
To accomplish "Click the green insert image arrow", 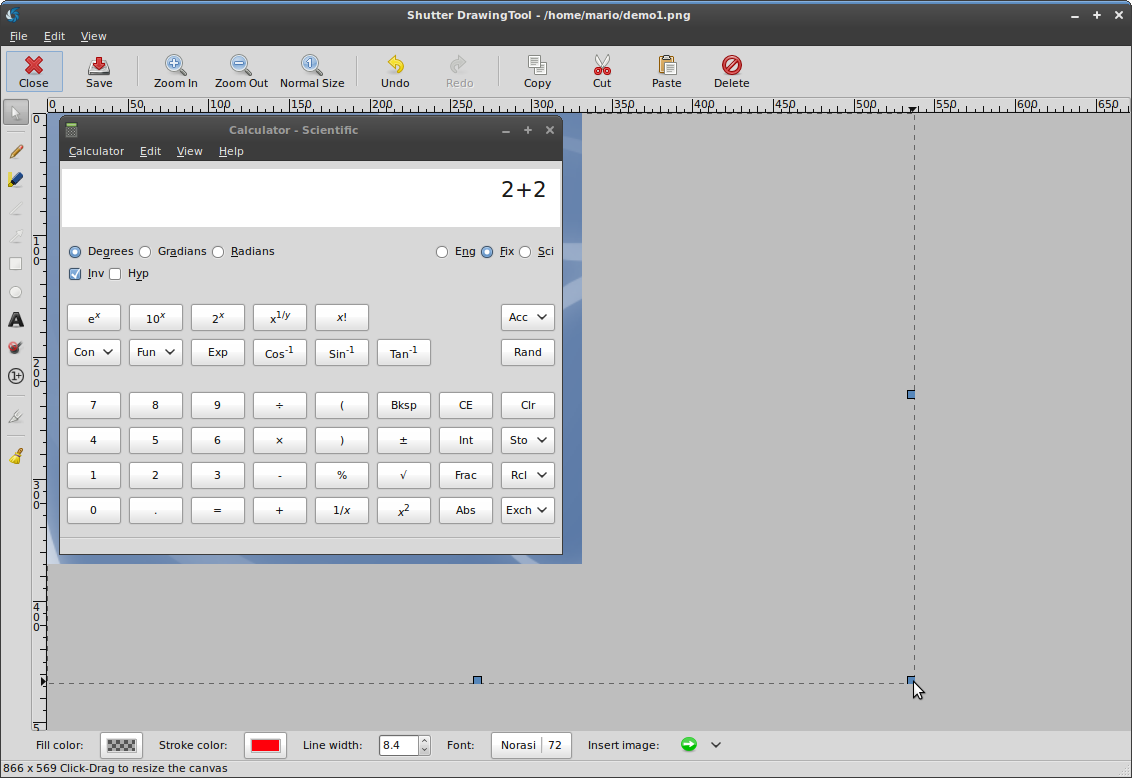I will (688, 745).
